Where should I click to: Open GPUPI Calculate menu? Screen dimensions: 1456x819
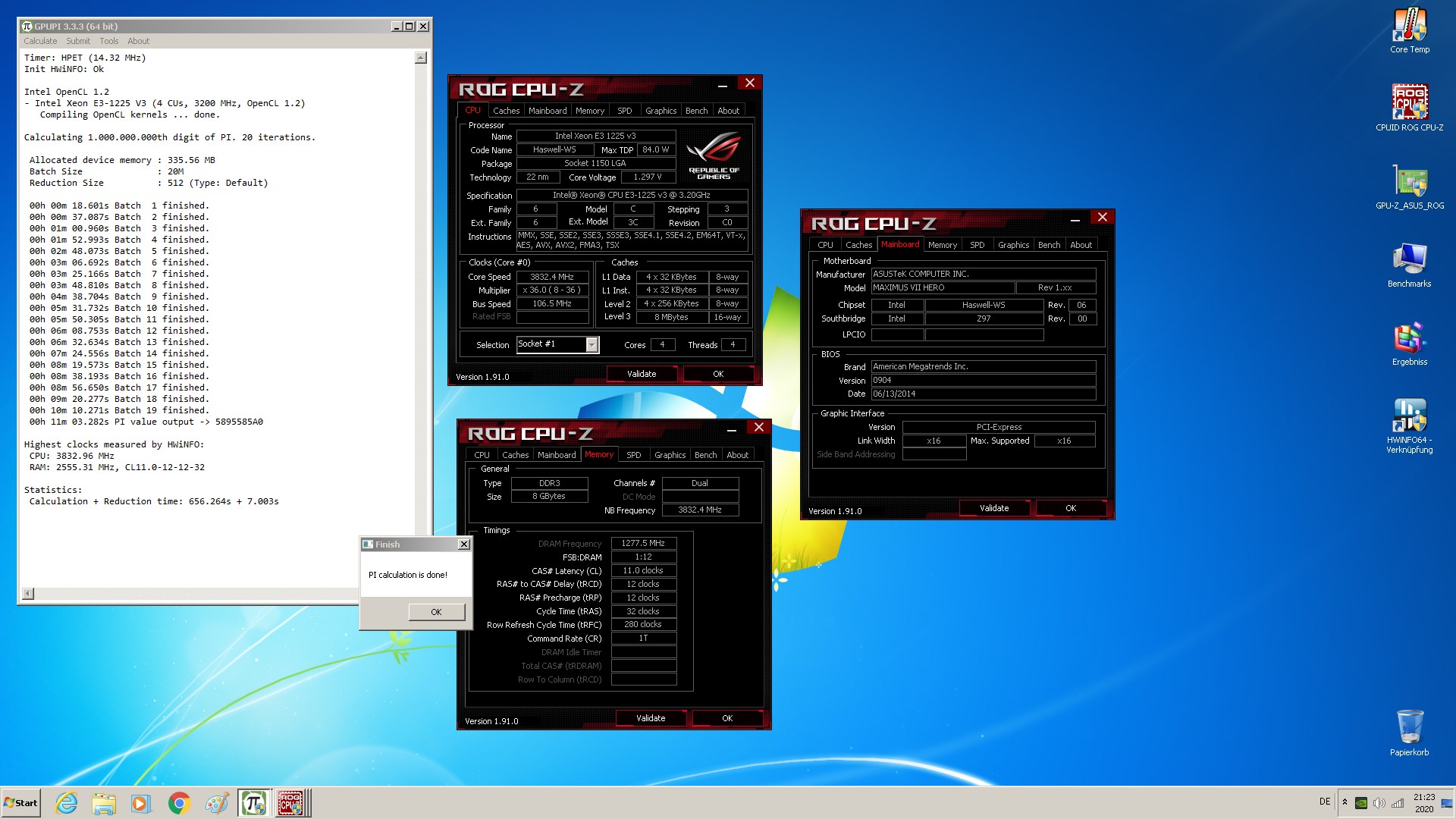[40, 41]
